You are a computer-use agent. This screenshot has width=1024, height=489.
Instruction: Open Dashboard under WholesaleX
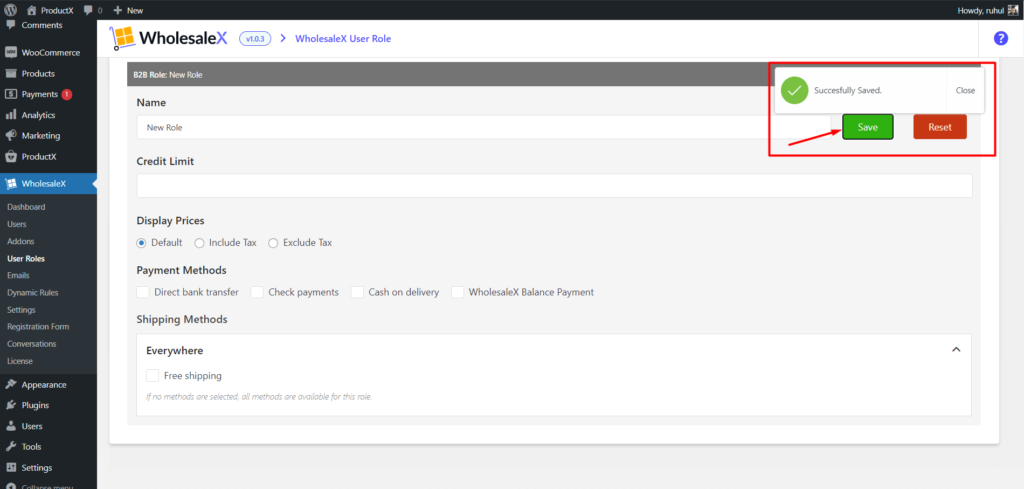26,207
